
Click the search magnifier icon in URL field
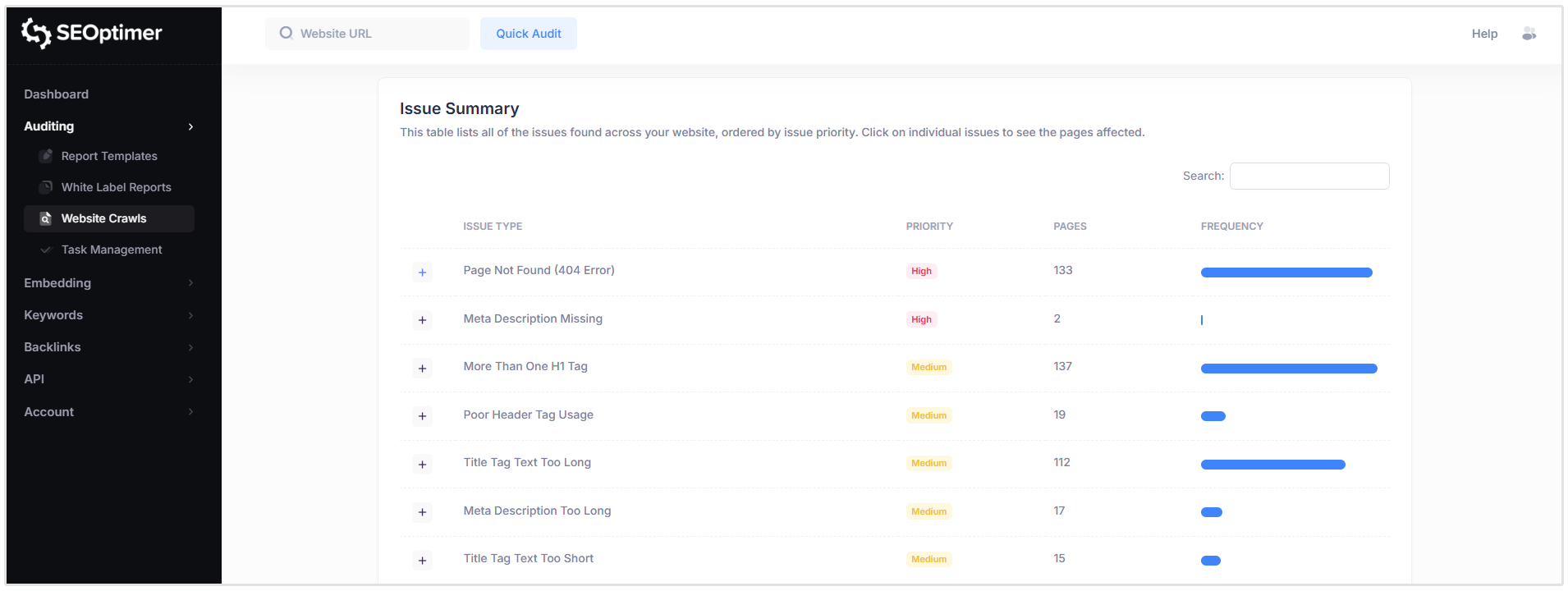click(x=286, y=34)
